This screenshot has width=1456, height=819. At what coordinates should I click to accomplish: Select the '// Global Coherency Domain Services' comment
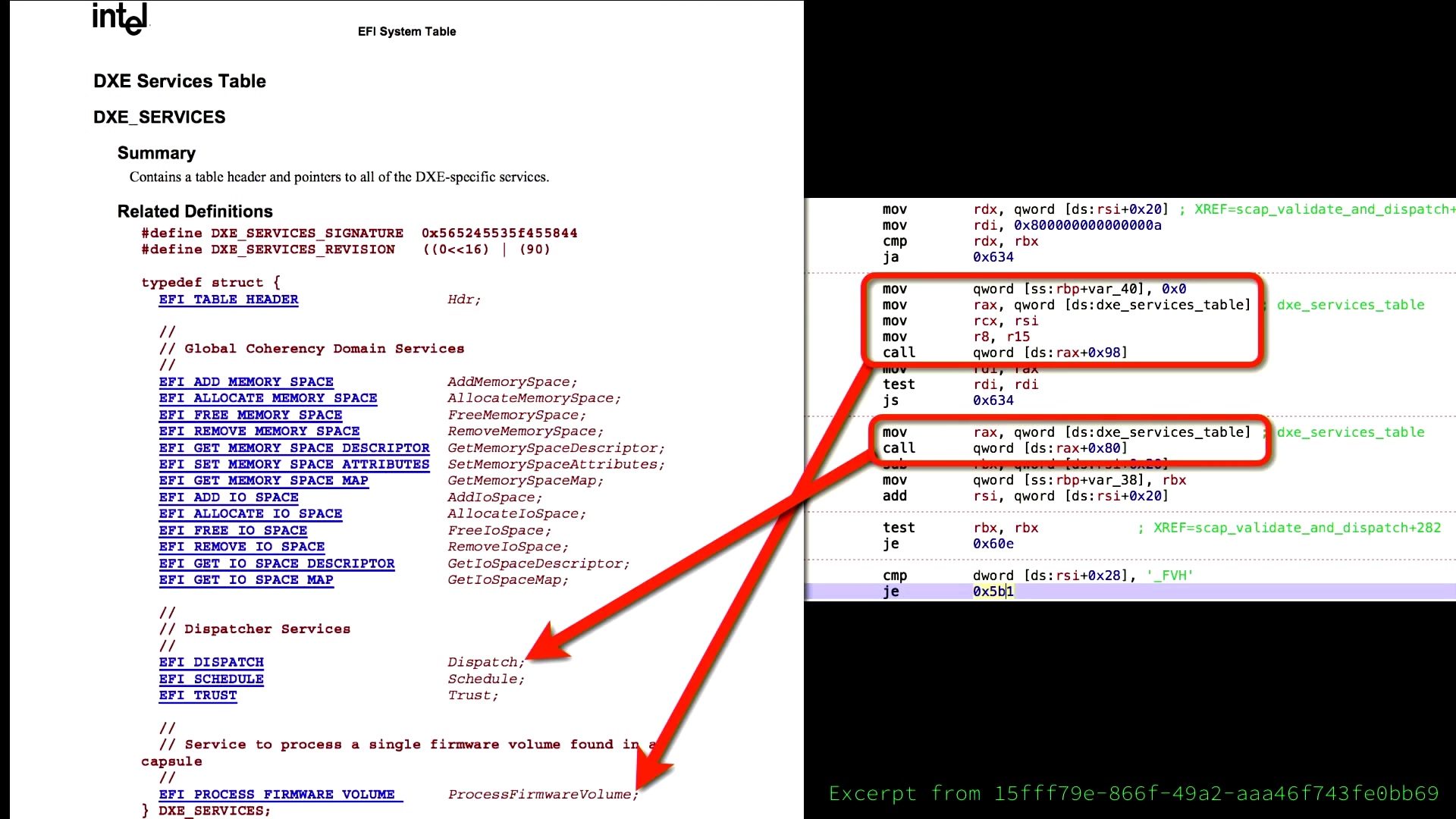(312, 349)
